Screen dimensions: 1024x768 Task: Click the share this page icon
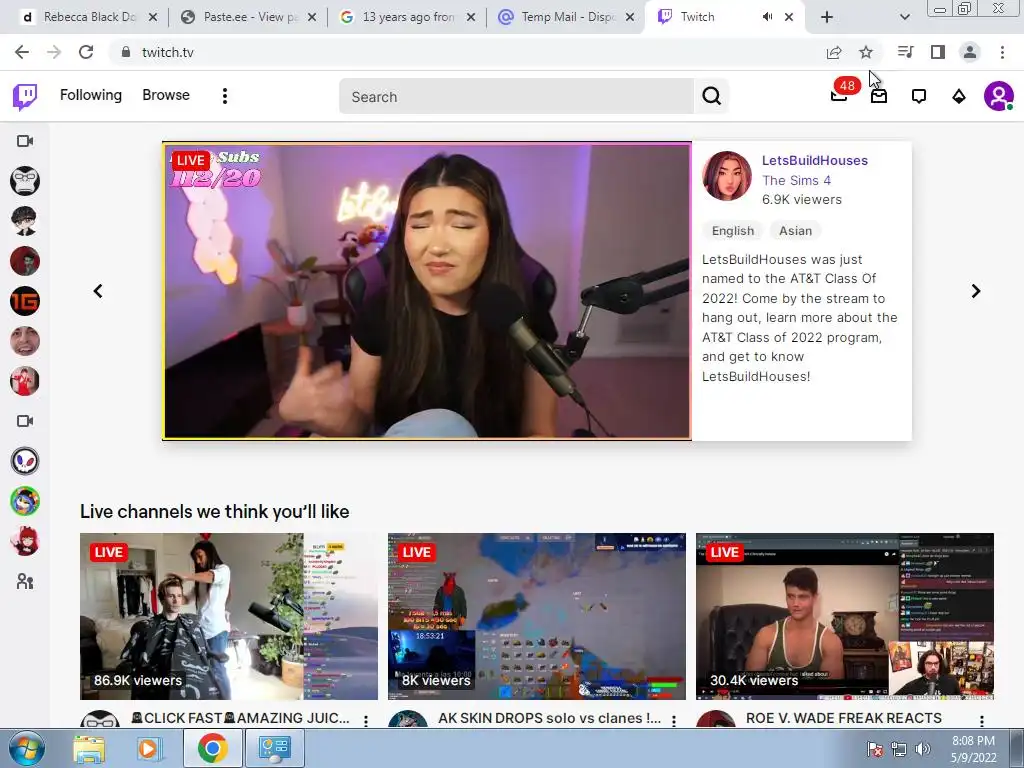(x=834, y=53)
